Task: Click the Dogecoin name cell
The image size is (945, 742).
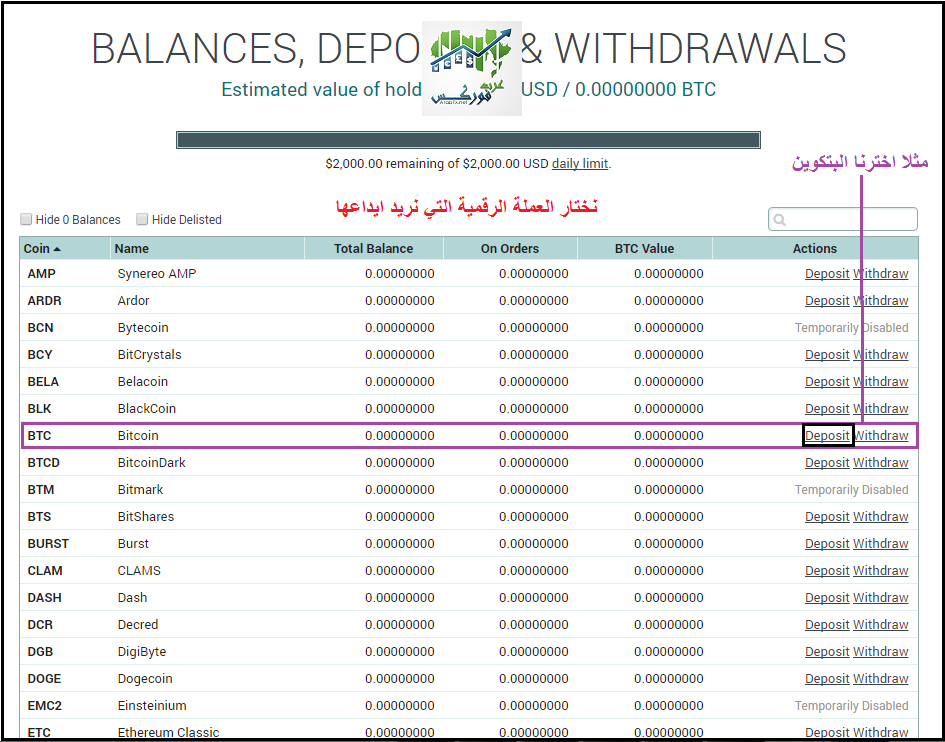Action: 145,679
